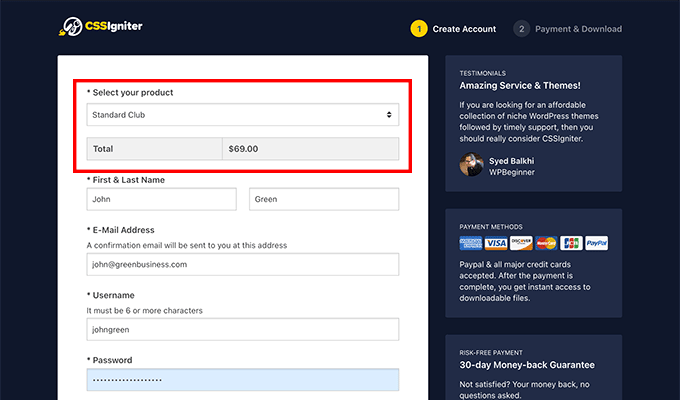
Task: Click the Username field with johngreen
Action: pyautogui.click(x=242, y=329)
